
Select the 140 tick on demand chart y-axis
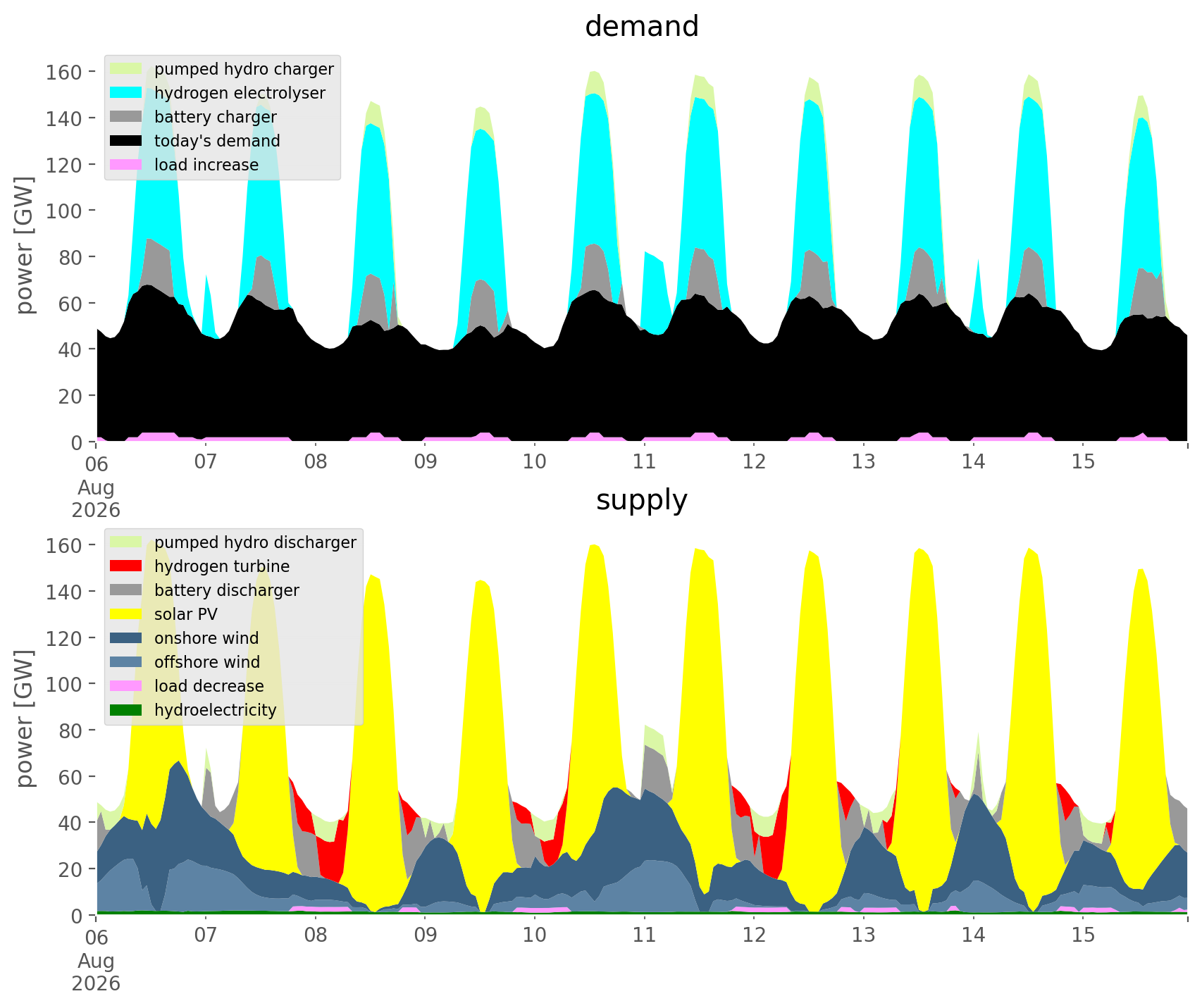64,118
